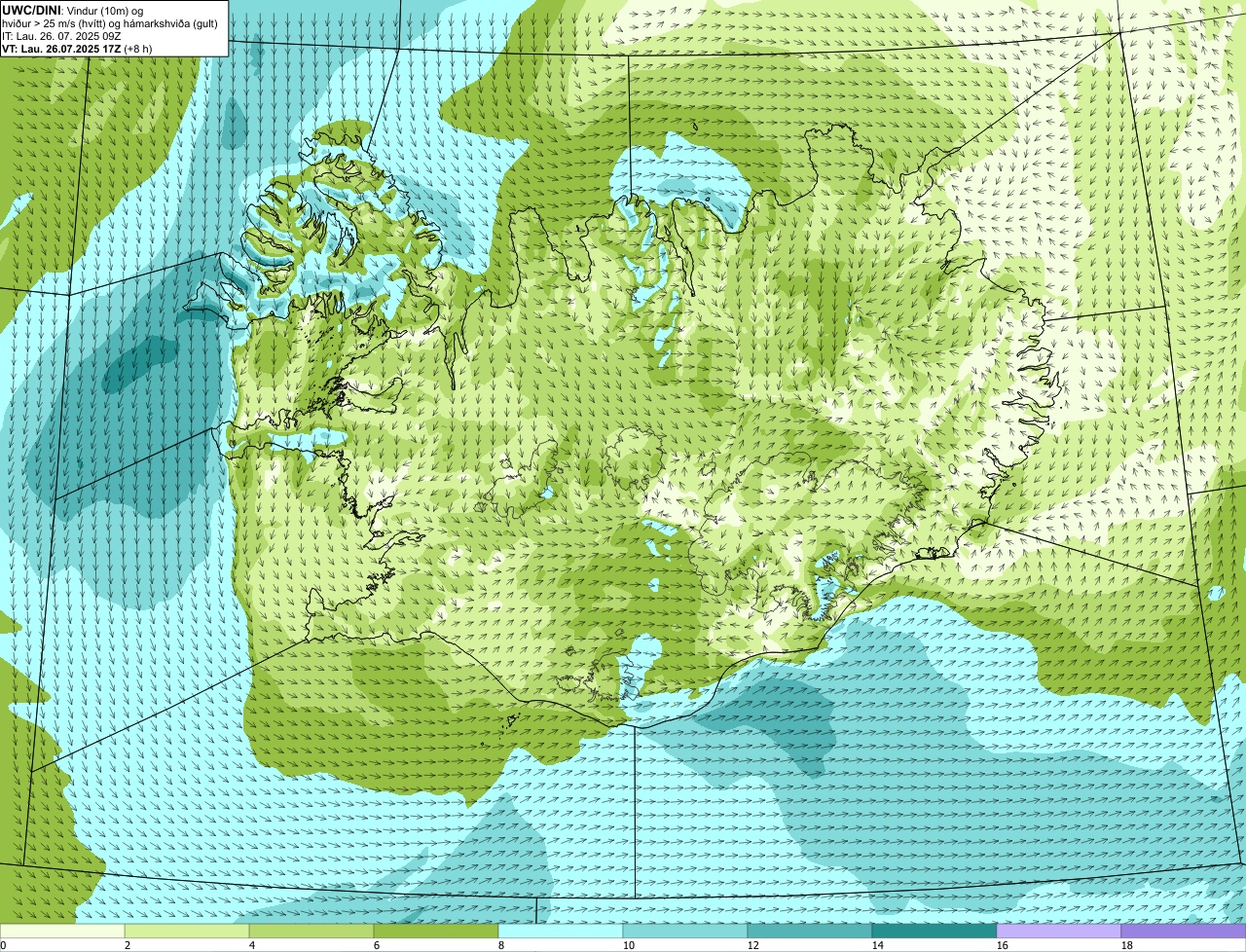Screen dimensions: 1246x952
Task: Select the pale cyan 8–10 m/s color segment
Action: coord(561,931)
